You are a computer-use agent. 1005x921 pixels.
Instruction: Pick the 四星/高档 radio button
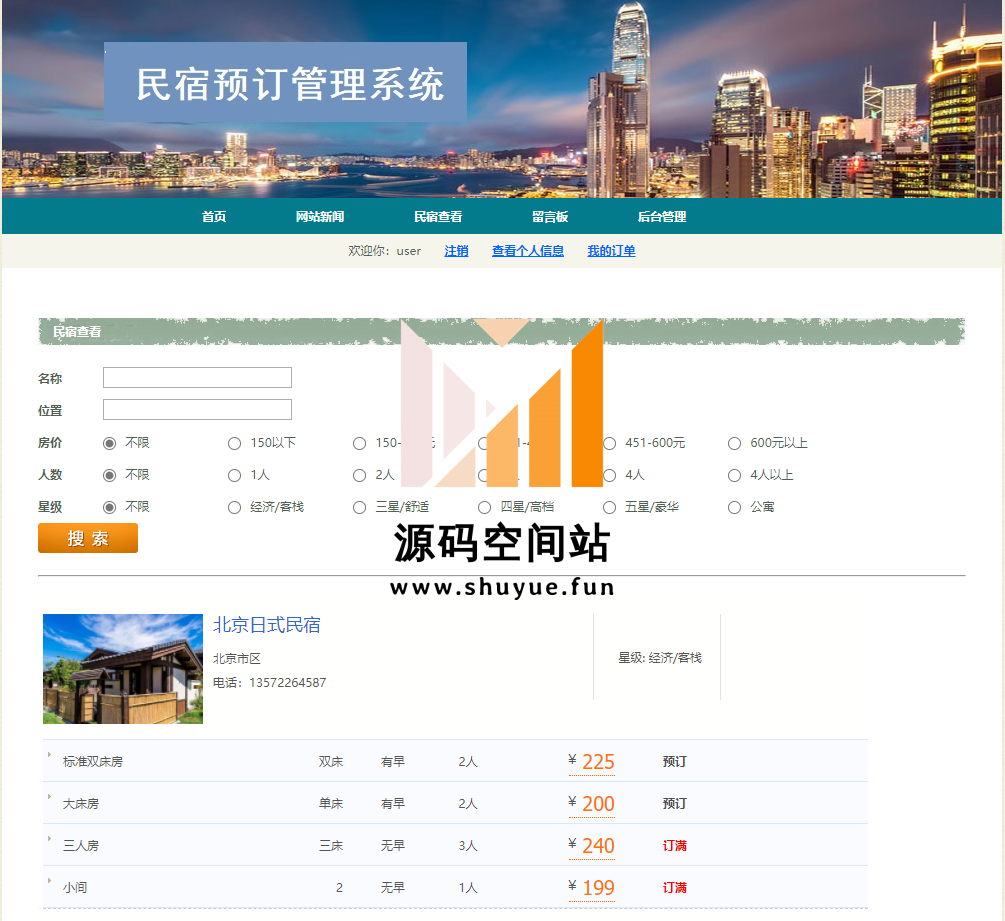pyautogui.click(x=485, y=508)
